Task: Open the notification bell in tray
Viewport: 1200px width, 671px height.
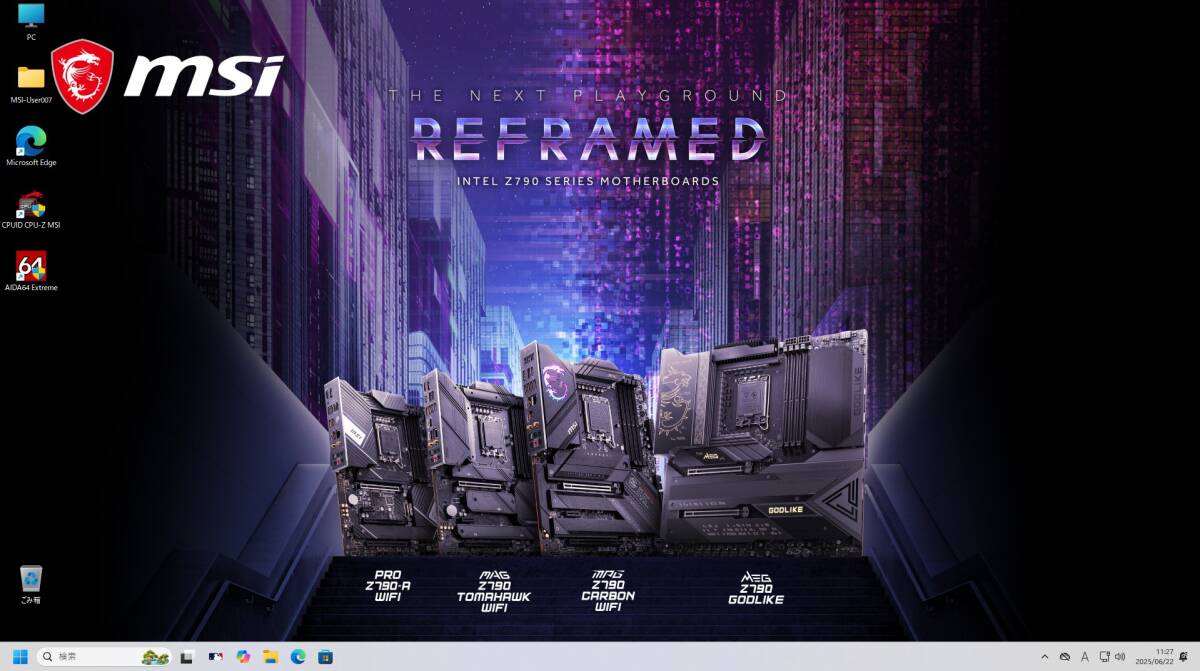Action: (x=1184, y=657)
